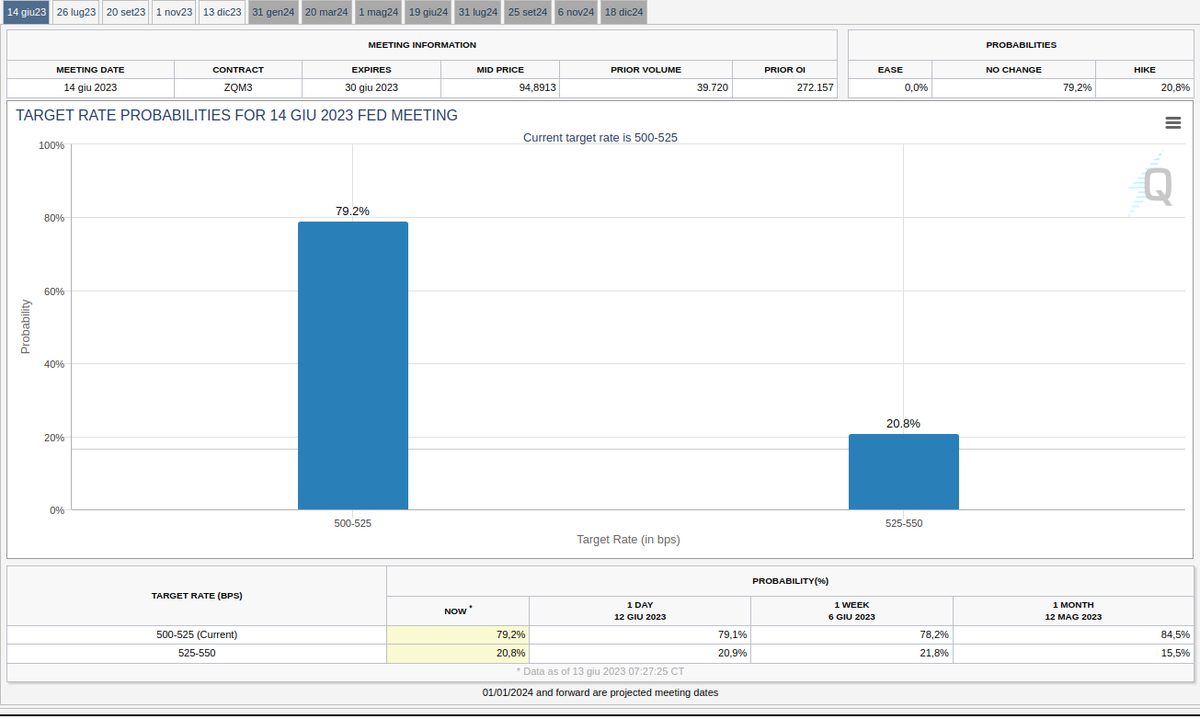Click the '1 WEEK 6 GIU 2023' column header

tap(854, 611)
